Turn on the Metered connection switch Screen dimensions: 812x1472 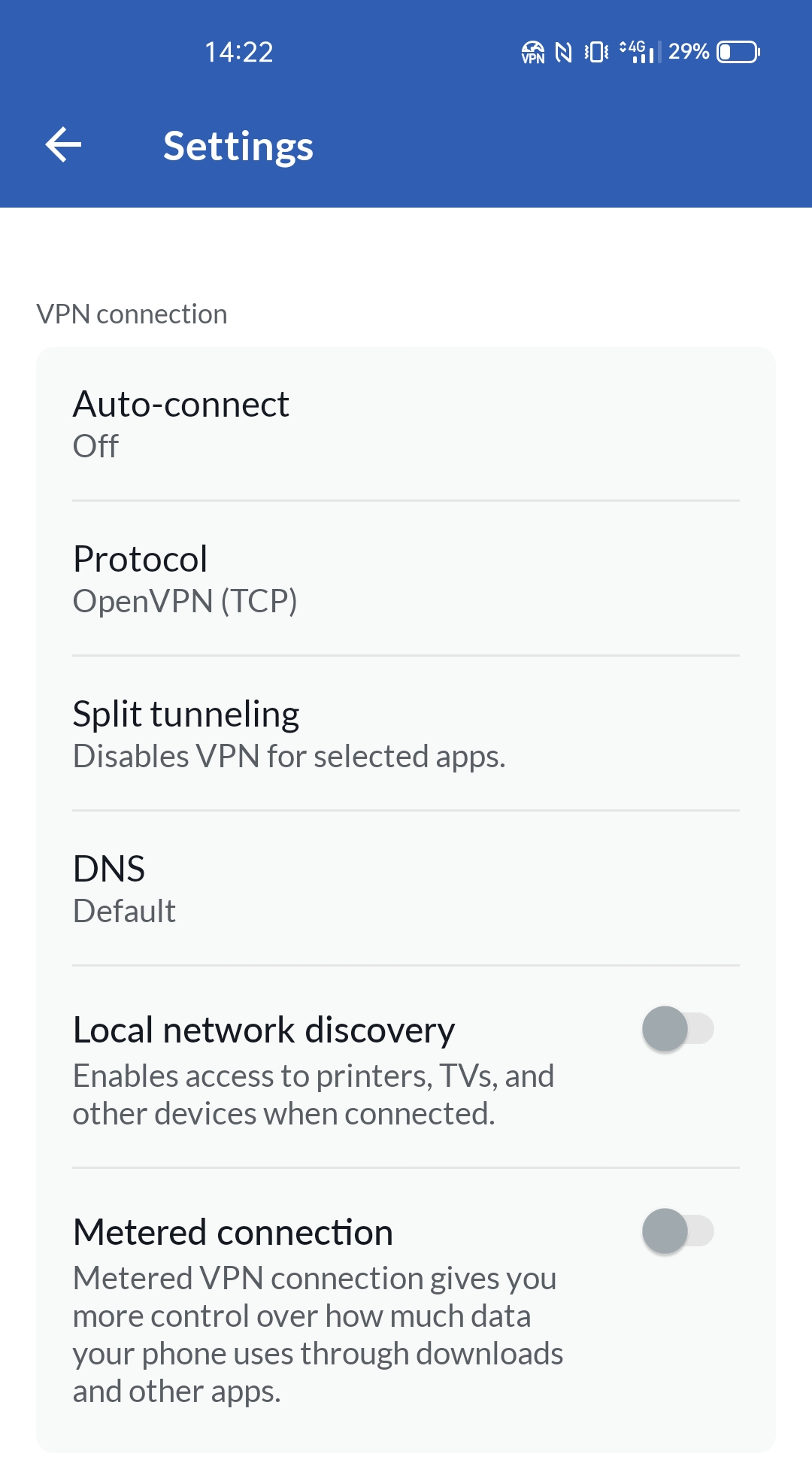pyautogui.click(x=677, y=1231)
